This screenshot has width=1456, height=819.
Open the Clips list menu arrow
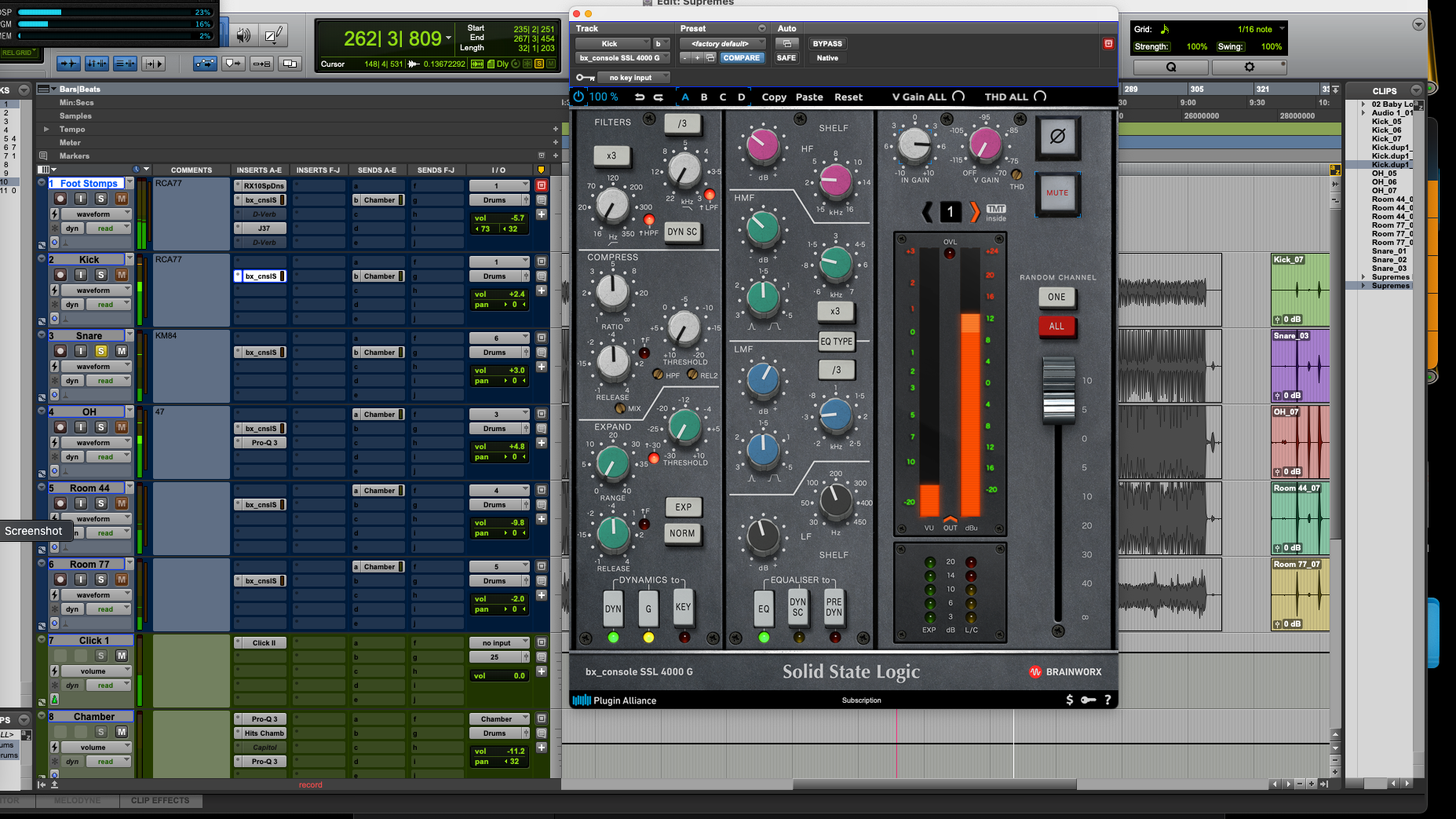point(1416,90)
